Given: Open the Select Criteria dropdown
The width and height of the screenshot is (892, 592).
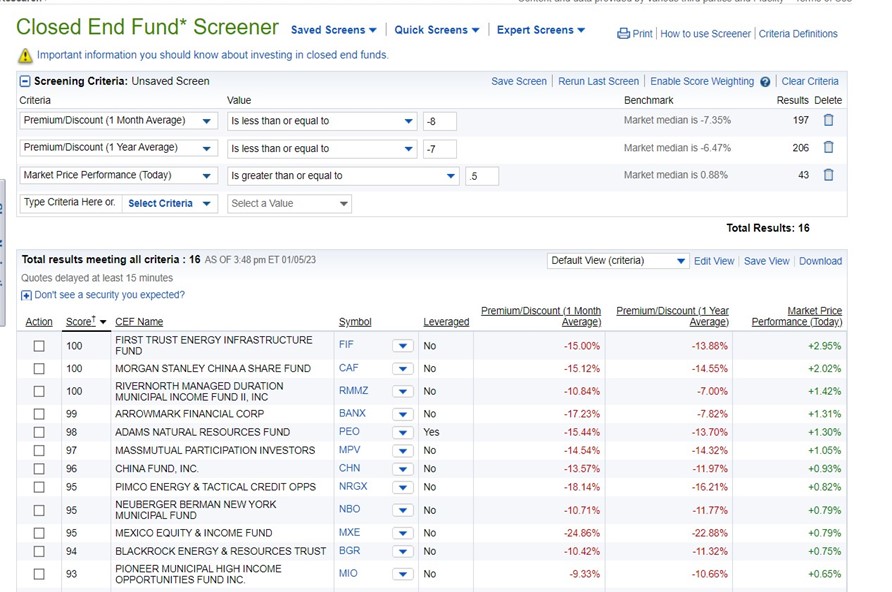Looking at the screenshot, I should point(170,204).
